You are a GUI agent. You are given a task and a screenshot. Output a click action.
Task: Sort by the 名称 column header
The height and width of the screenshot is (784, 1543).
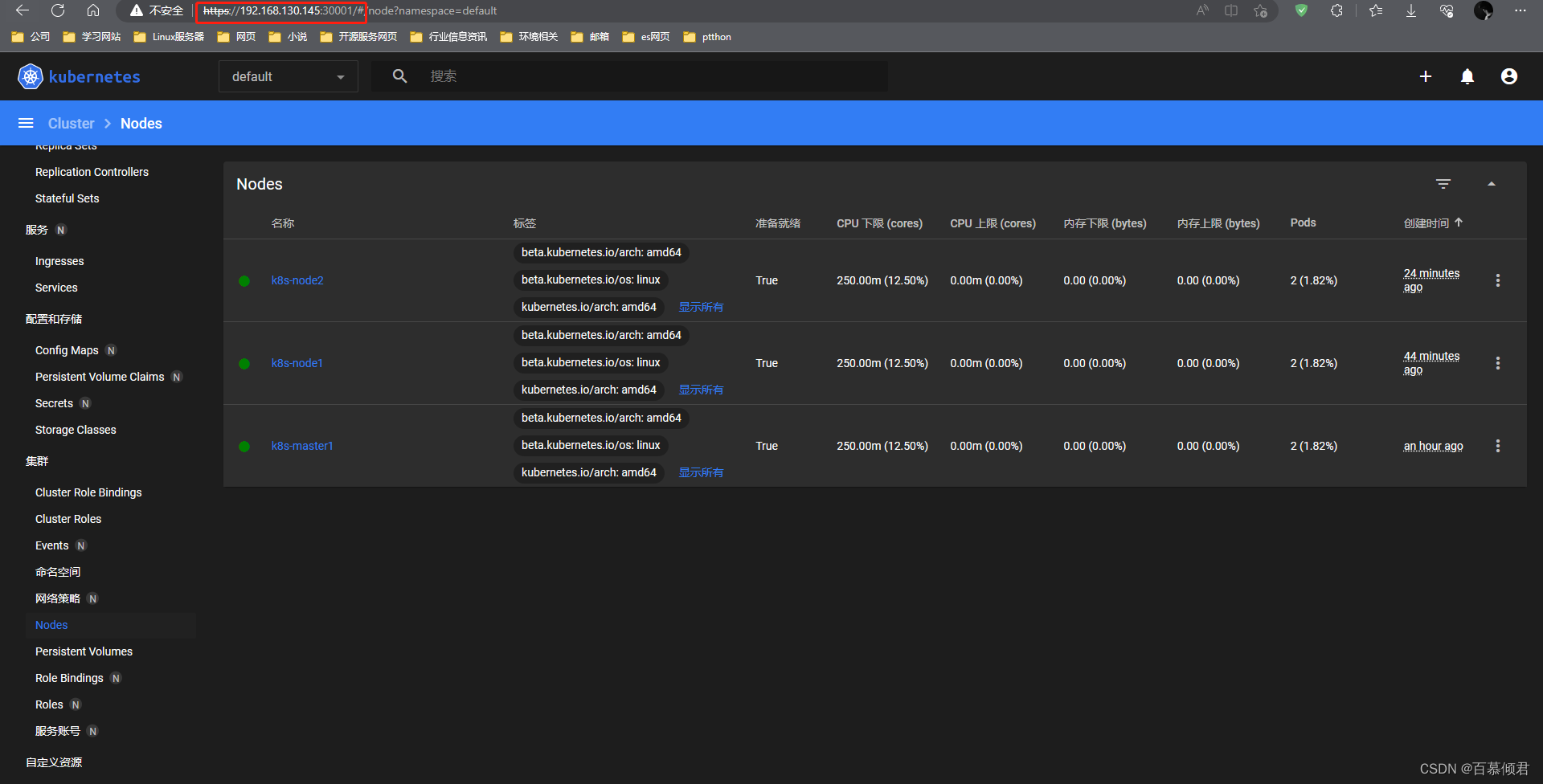tap(283, 223)
